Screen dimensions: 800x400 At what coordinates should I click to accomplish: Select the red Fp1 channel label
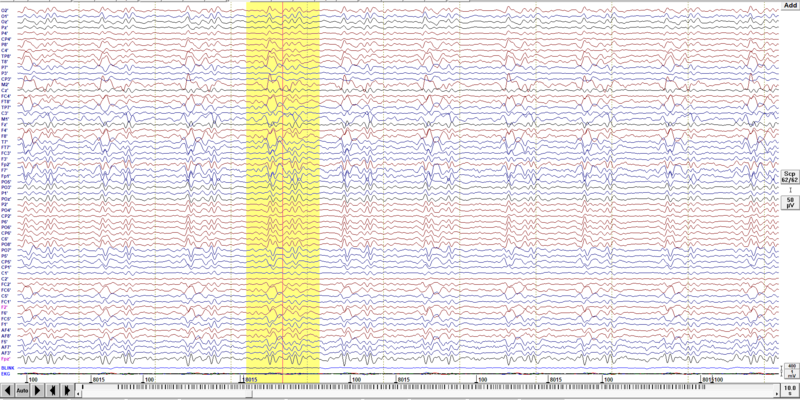pos(6,358)
